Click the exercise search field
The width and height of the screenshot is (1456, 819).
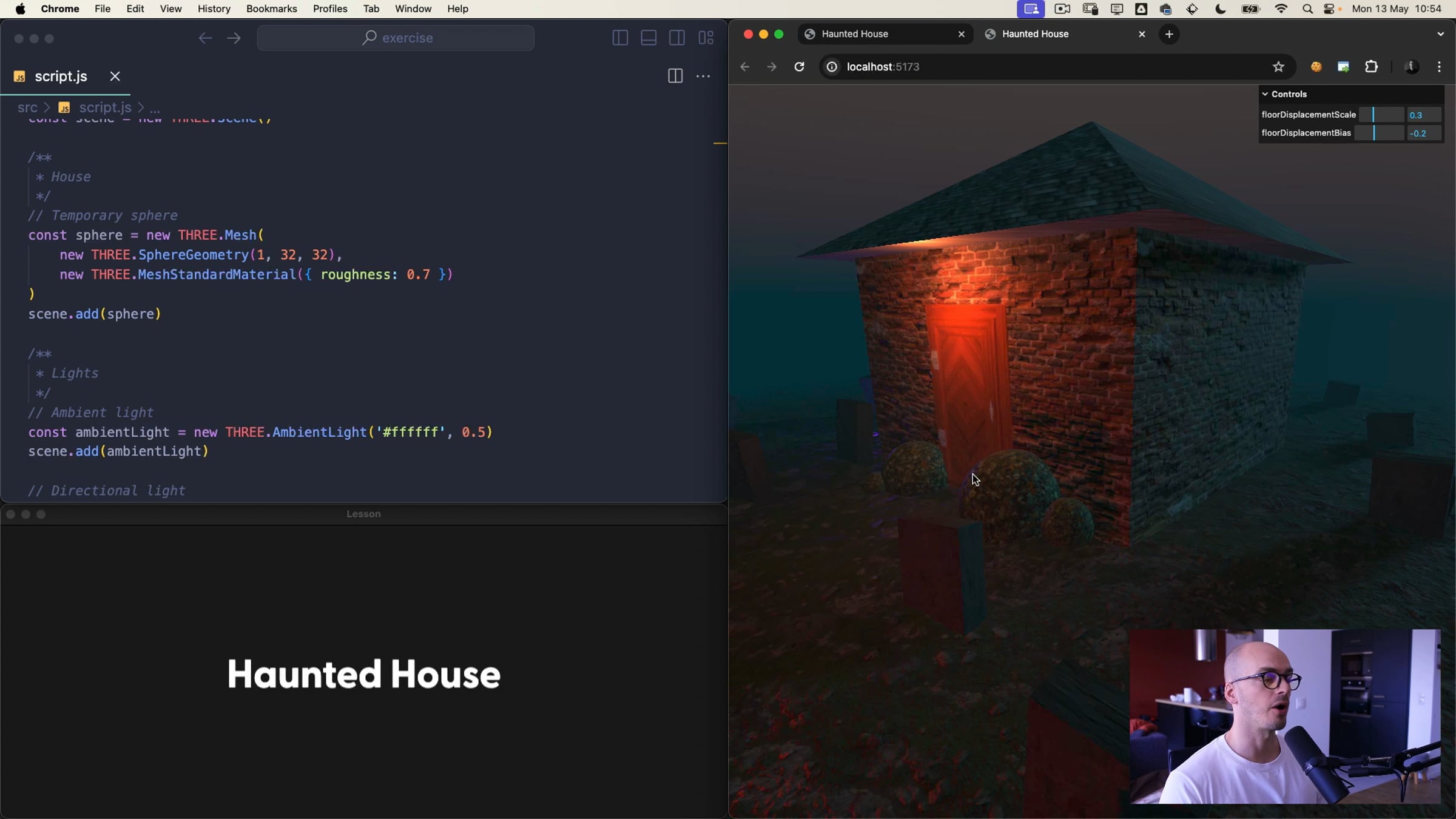[x=396, y=38]
